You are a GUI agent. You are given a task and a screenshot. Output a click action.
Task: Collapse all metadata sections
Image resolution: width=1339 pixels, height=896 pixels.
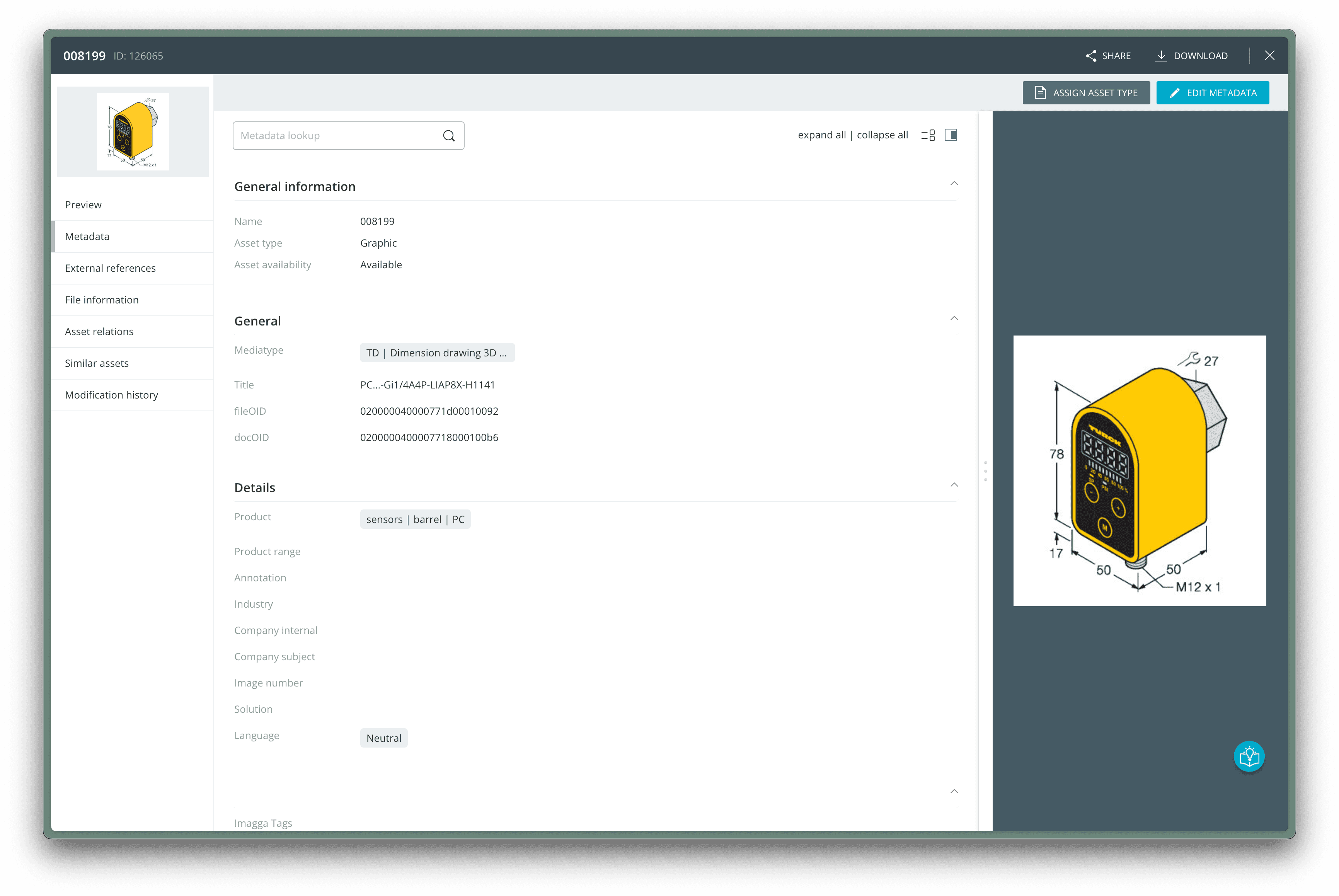coord(882,135)
